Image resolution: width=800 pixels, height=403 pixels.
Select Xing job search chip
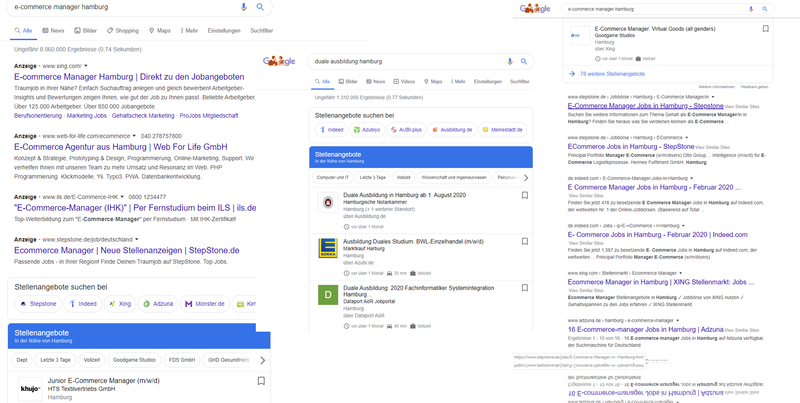click(120, 304)
